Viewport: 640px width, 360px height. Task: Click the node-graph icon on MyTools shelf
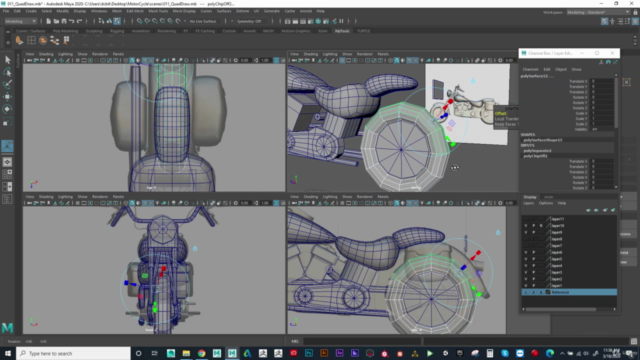(54, 40)
